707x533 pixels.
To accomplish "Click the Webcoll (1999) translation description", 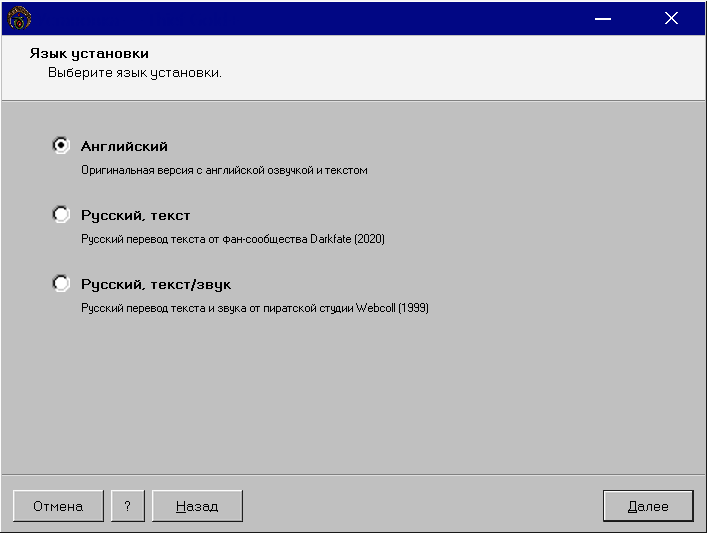I will click(x=255, y=308).
